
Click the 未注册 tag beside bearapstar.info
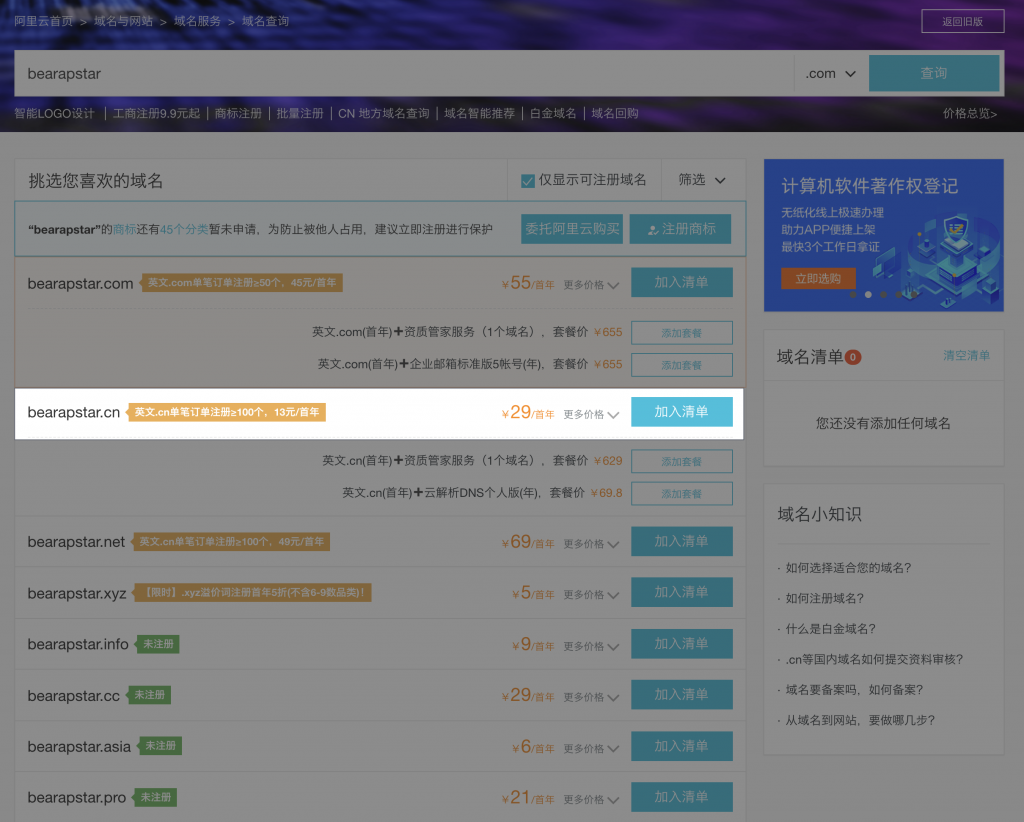pyautogui.click(x=158, y=644)
